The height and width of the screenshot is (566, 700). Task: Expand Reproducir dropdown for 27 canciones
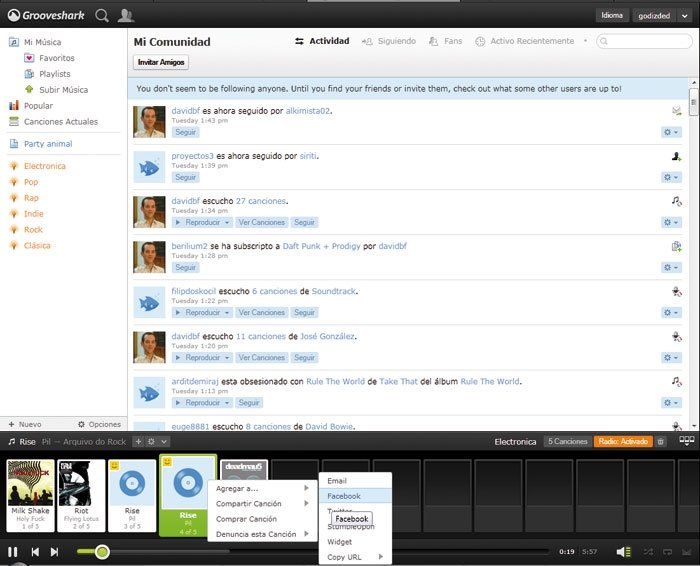227,222
